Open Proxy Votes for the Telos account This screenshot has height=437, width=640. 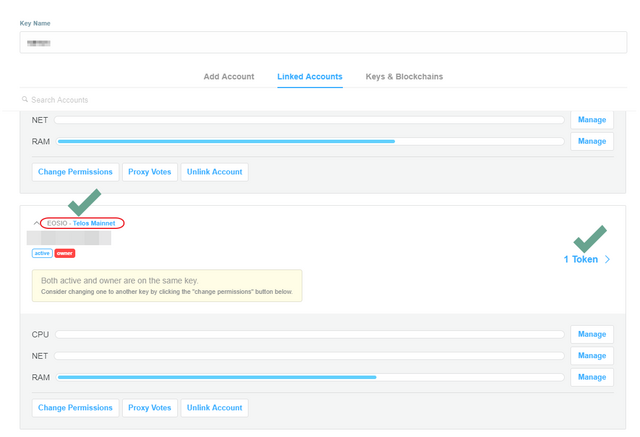tap(149, 408)
